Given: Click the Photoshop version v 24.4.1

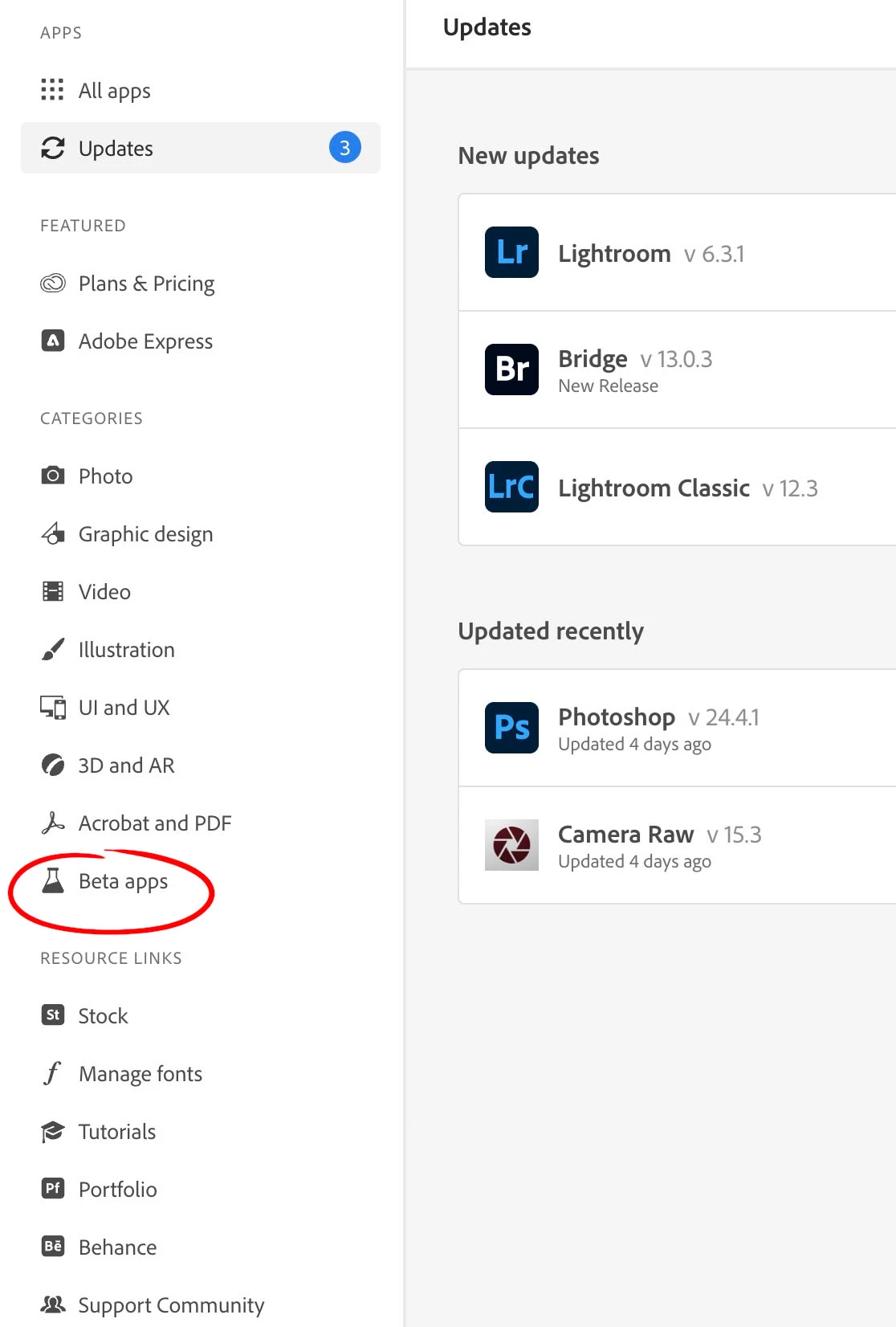Looking at the screenshot, I should click(723, 717).
